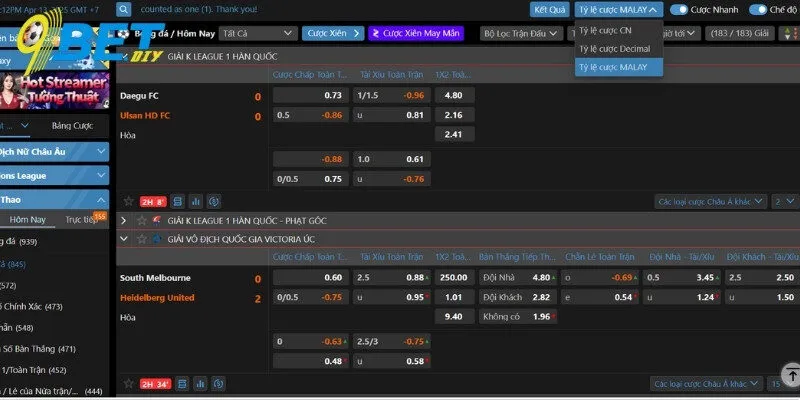Open the Bộ Lọc Trận Đấu dropdown

click(x=521, y=34)
